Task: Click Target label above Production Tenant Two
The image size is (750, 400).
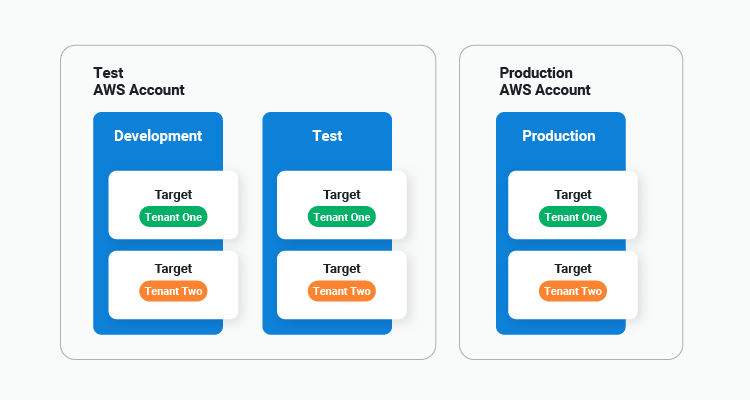Action: point(573,269)
